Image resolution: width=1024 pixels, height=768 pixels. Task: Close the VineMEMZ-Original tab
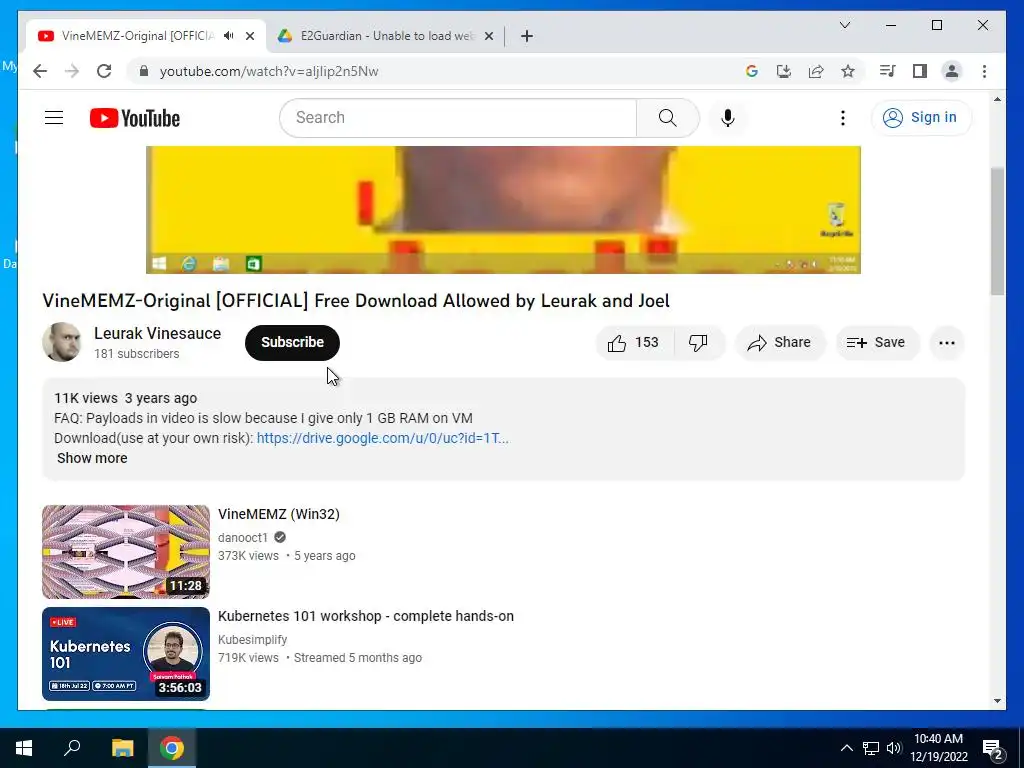pos(249,36)
